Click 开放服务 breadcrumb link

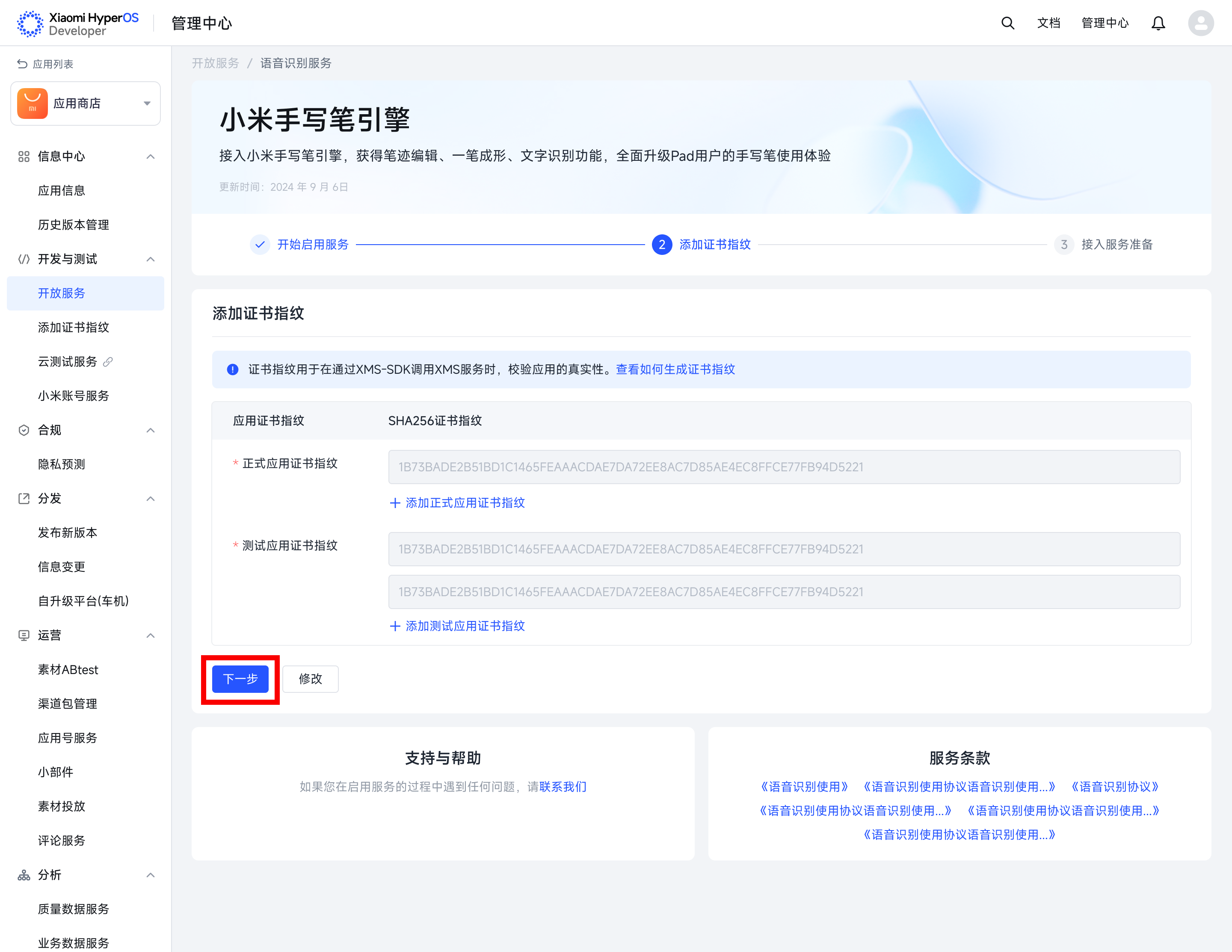click(x=216, y=63)
